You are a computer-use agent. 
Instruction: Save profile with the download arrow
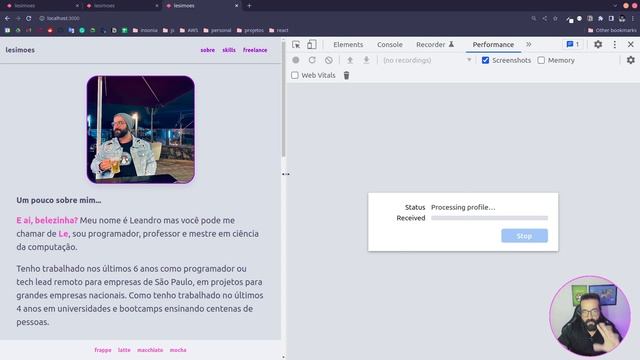tap(366, 60)
